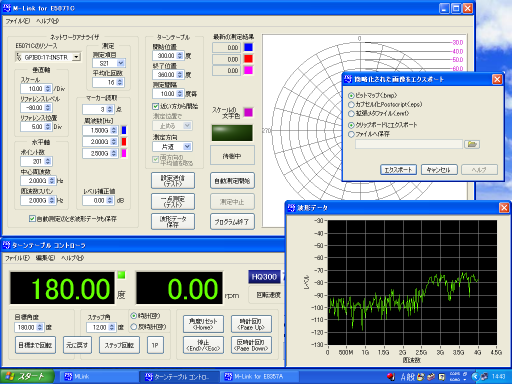Click the settings send (test) button

click(173, 181)
